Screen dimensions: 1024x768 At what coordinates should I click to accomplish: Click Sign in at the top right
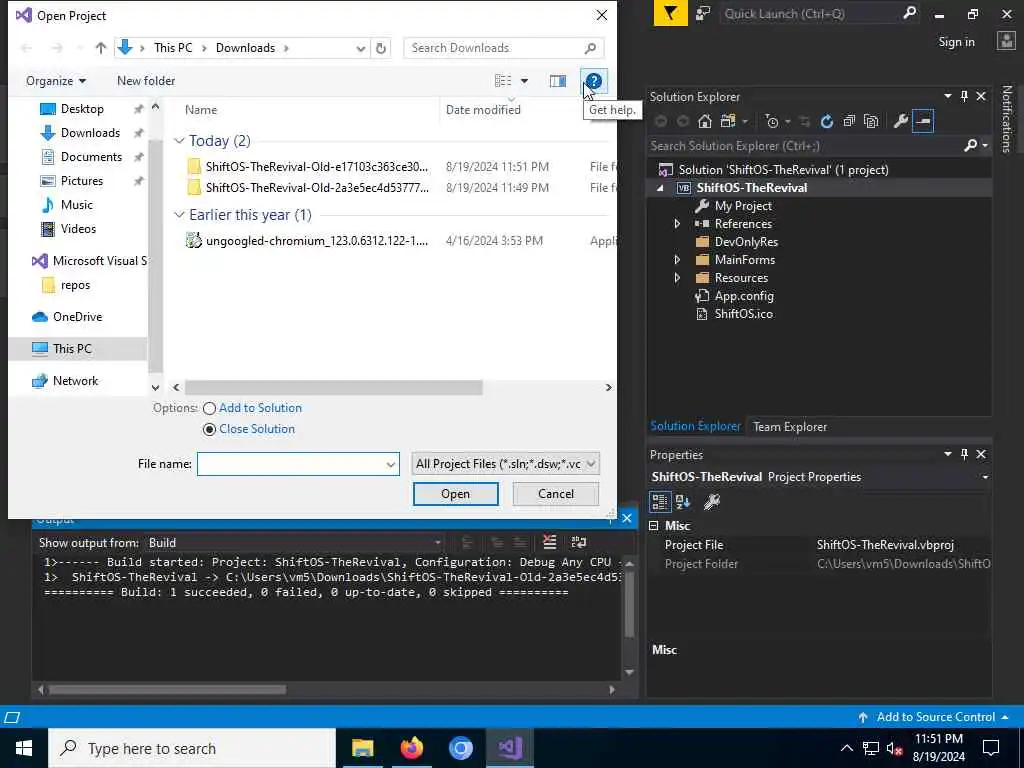point(956,42)
